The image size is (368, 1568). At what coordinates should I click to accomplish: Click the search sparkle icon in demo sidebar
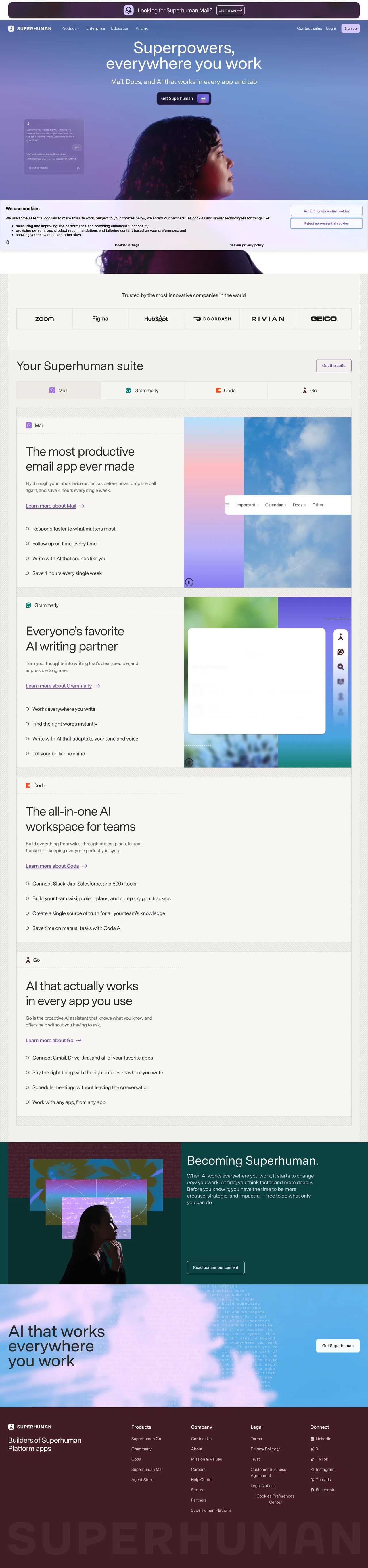click(341, 667)
